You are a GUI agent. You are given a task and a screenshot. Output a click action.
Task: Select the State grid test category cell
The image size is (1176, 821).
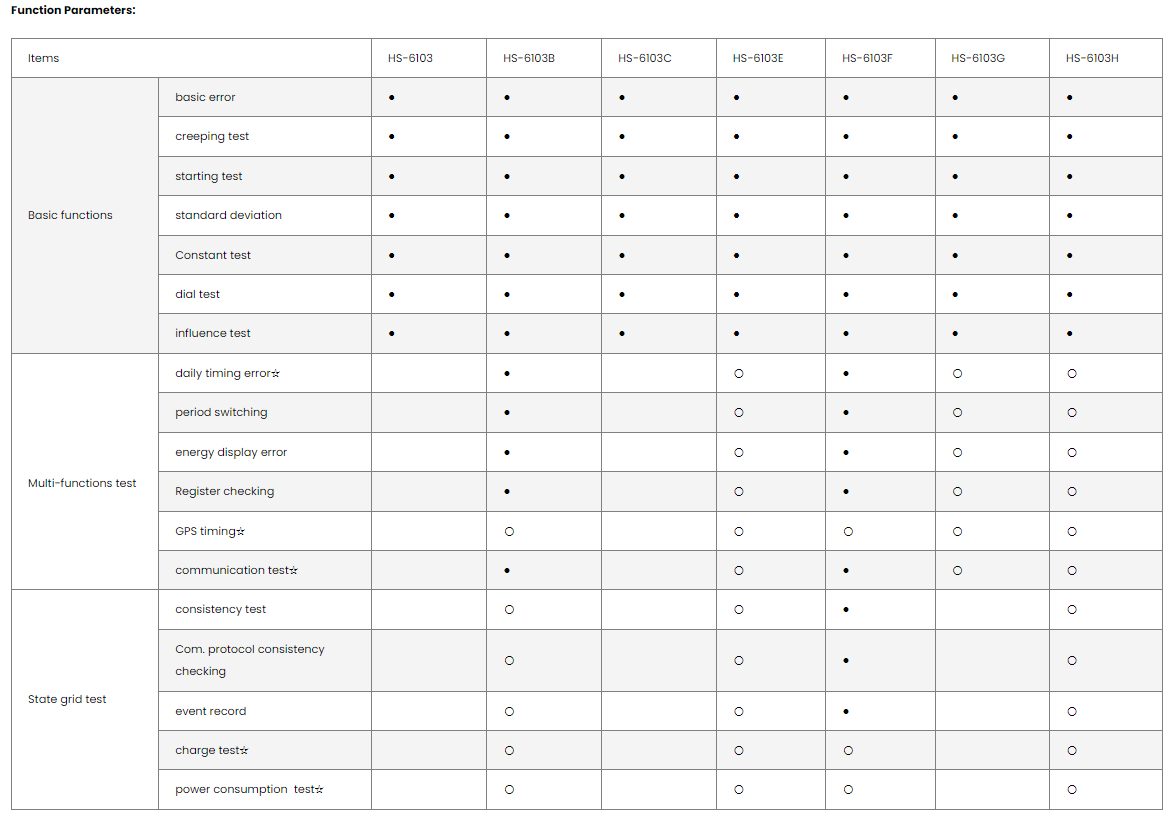point(67,699)
